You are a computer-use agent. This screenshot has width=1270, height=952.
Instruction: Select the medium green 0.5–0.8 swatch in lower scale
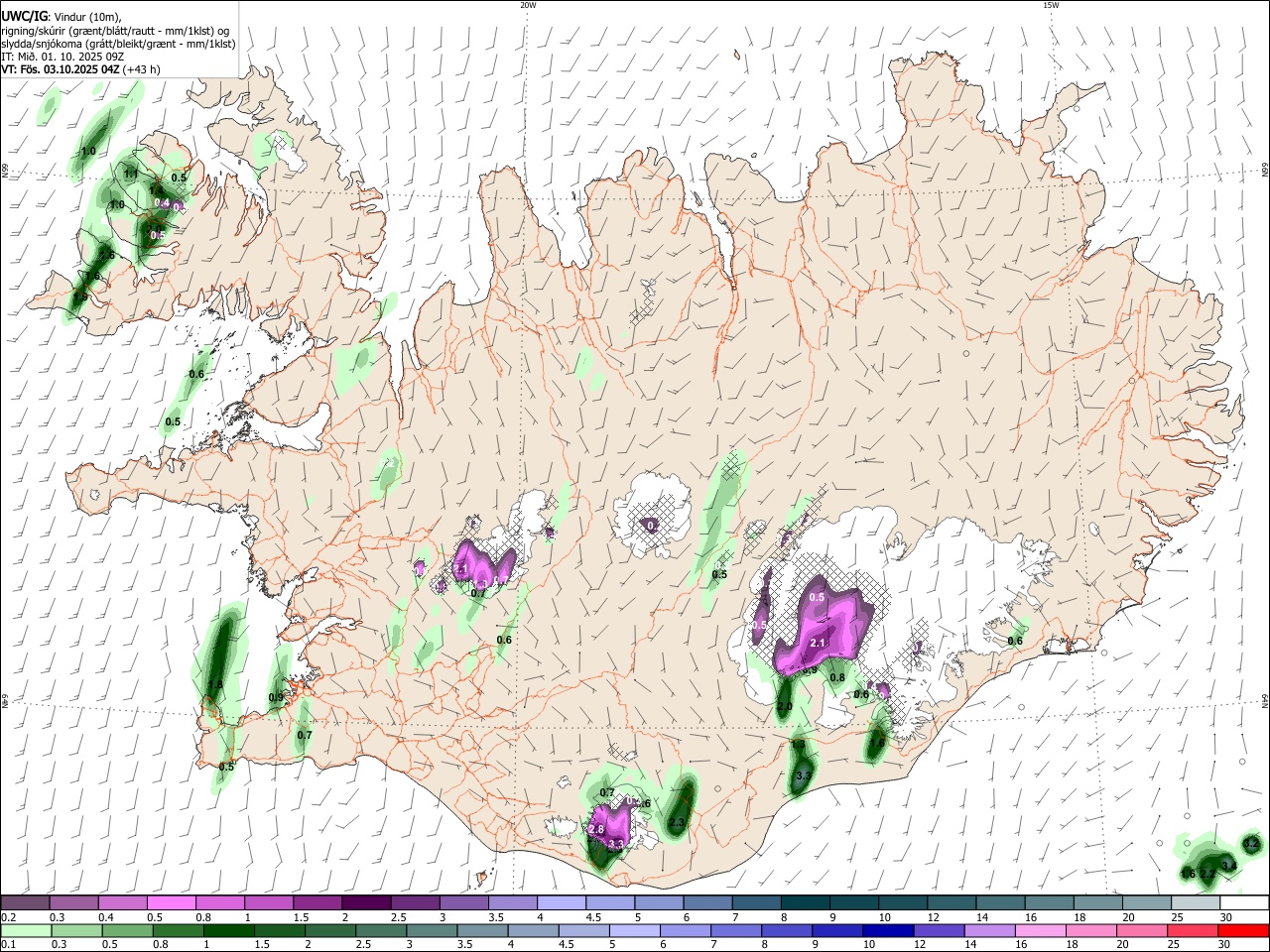[x=127, y=930]
